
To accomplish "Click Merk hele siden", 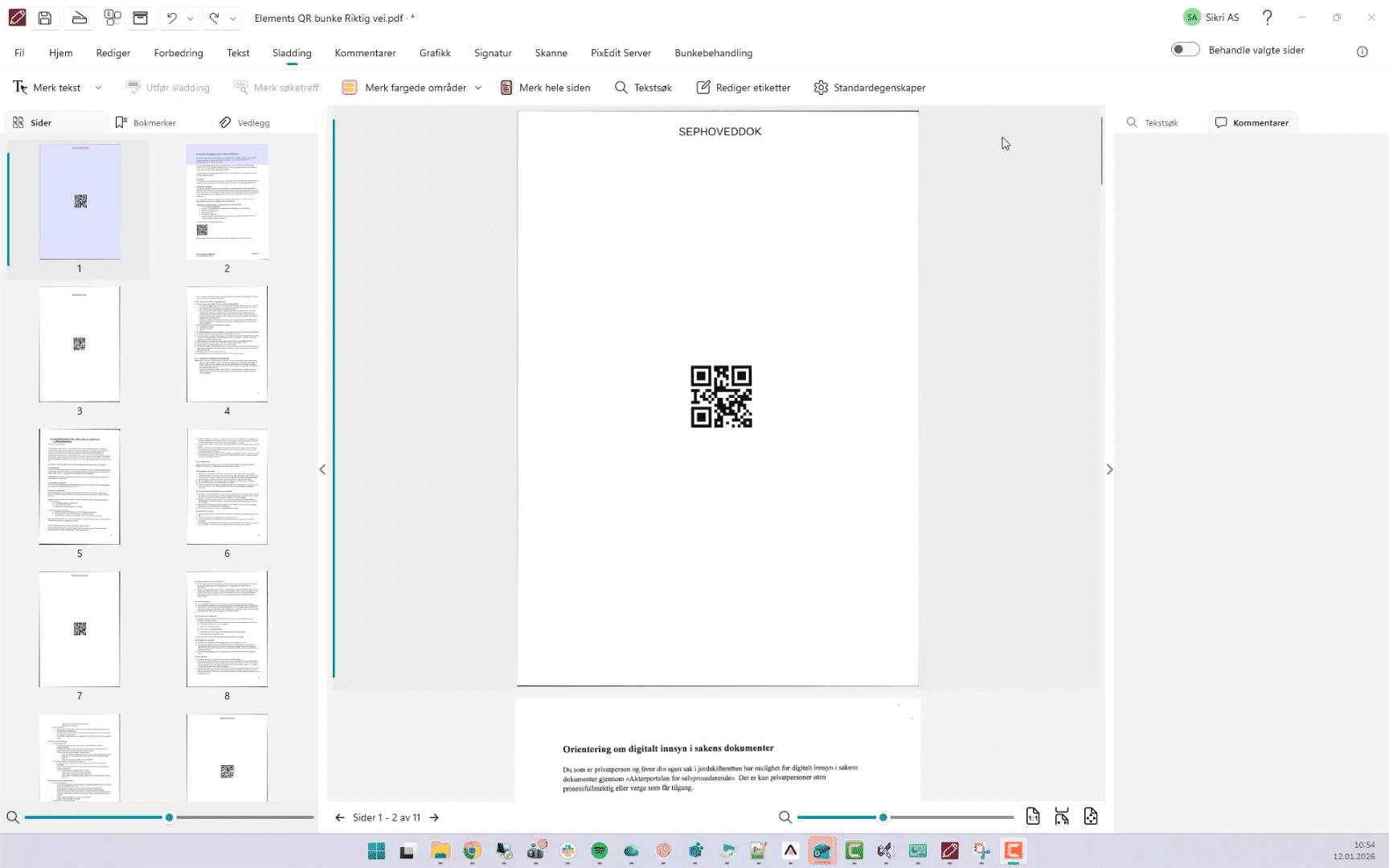I will tap(546, 88).
